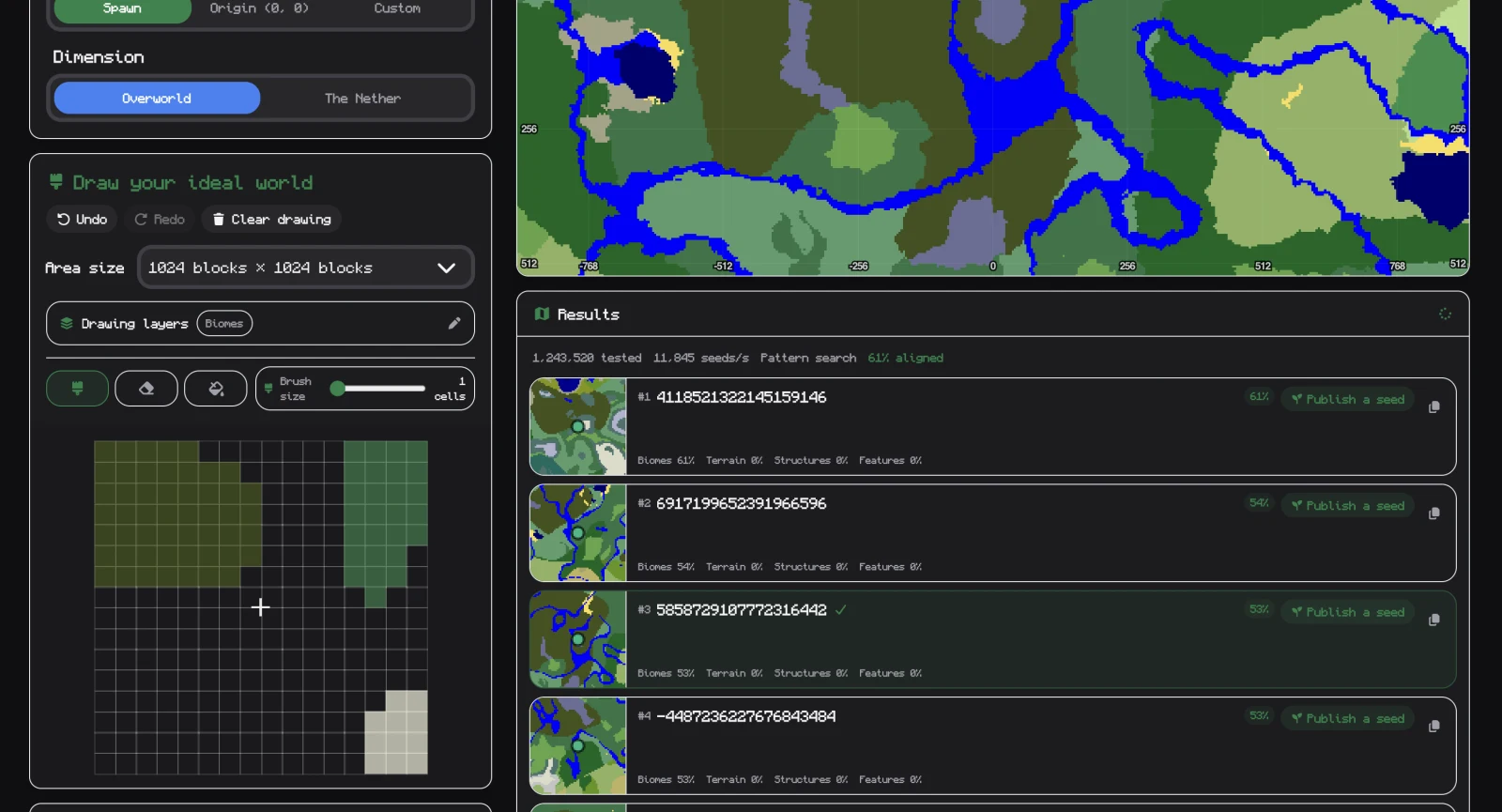The width and height of the screenshot is (1502, 812).
Task: Publish seed #3 5858729107772316442
Action: point(1347,611)
